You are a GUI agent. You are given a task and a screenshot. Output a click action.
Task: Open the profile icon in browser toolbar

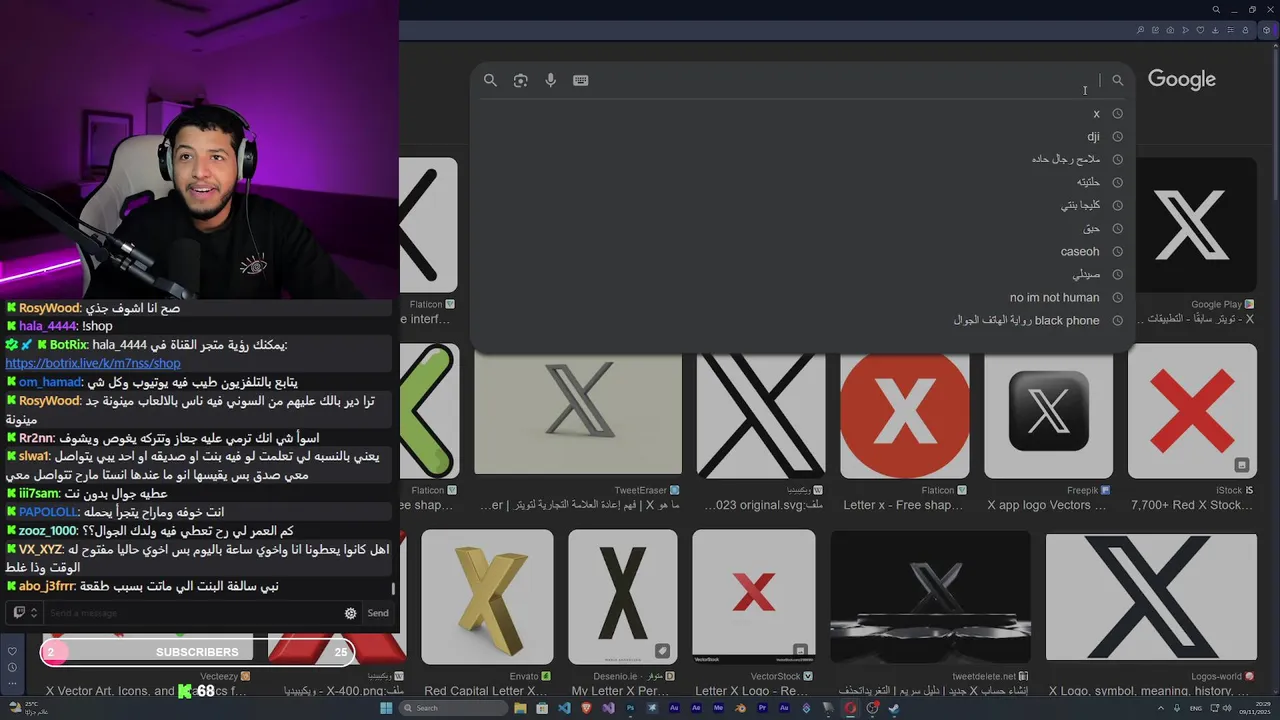(x=1245, y=30)
